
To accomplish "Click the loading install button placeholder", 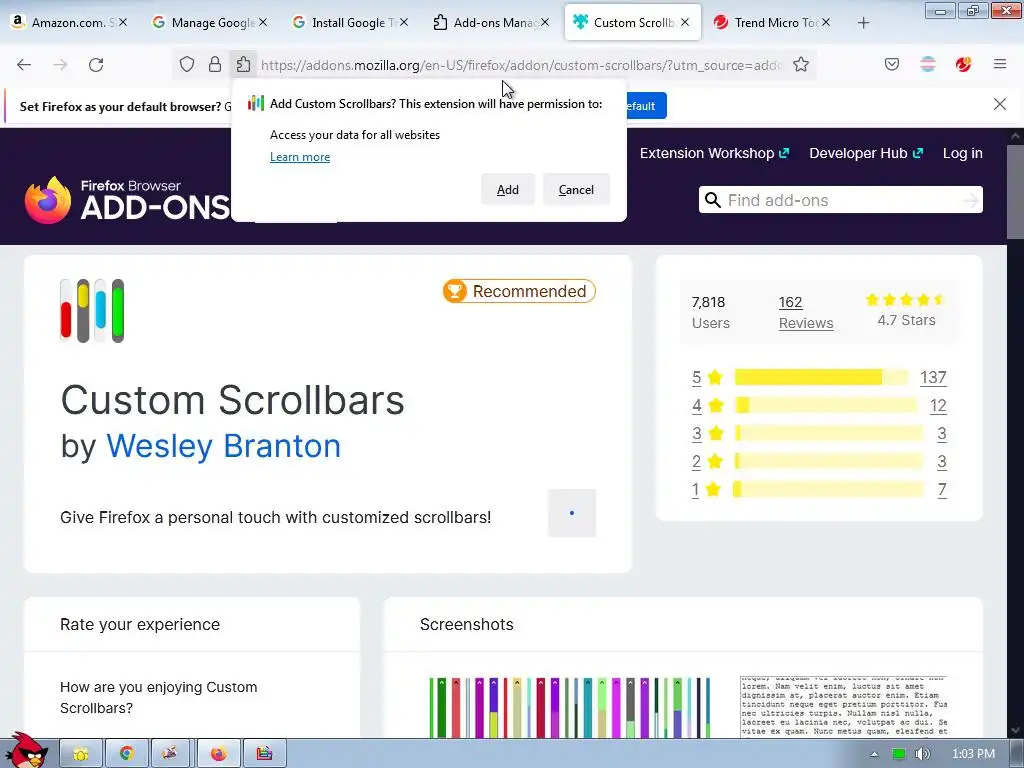I will coord(571,513).
